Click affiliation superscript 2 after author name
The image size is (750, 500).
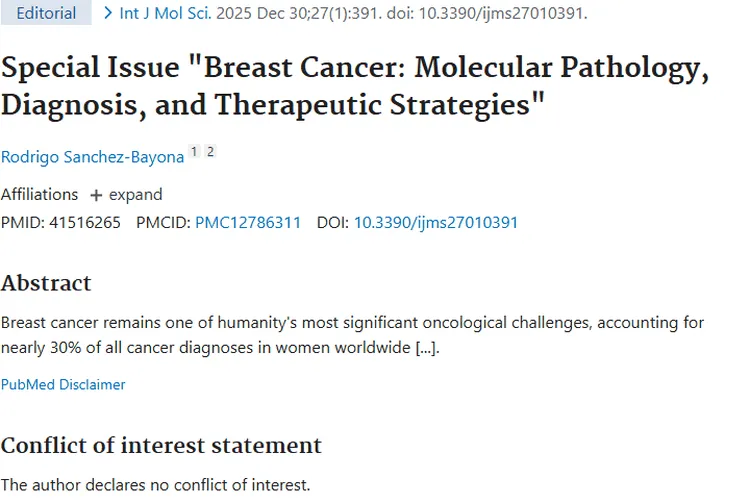pyautogui.click(x=210, y=152)
